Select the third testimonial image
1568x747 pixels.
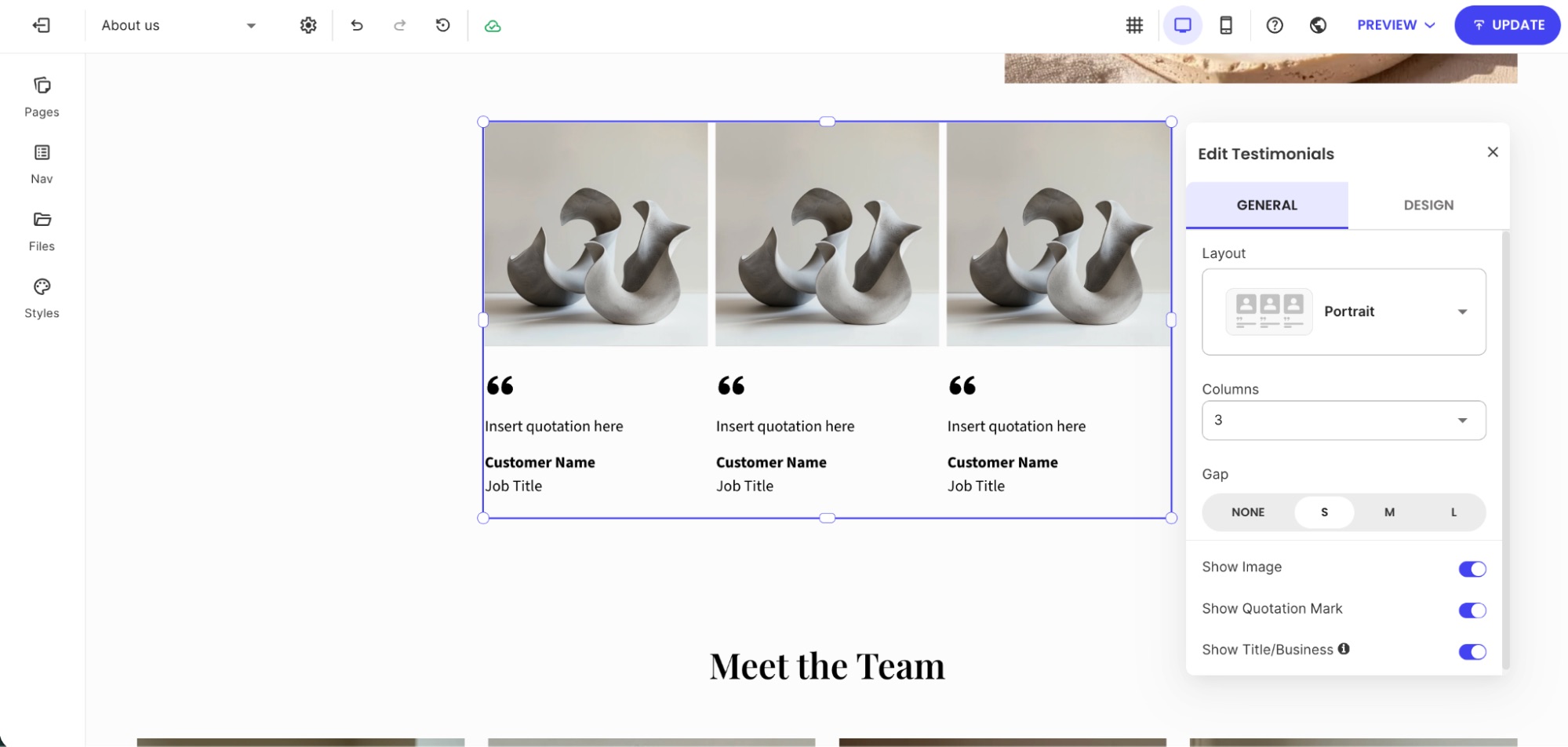[x=1058, y=234]
